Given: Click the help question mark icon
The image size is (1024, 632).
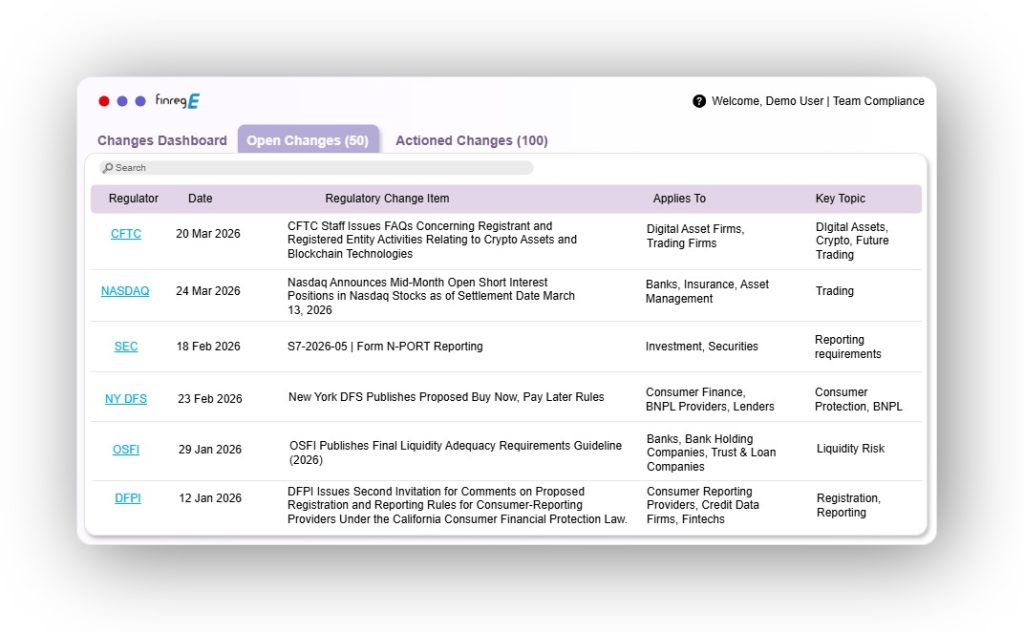Looking at the screenshot, I should point(699,101).
